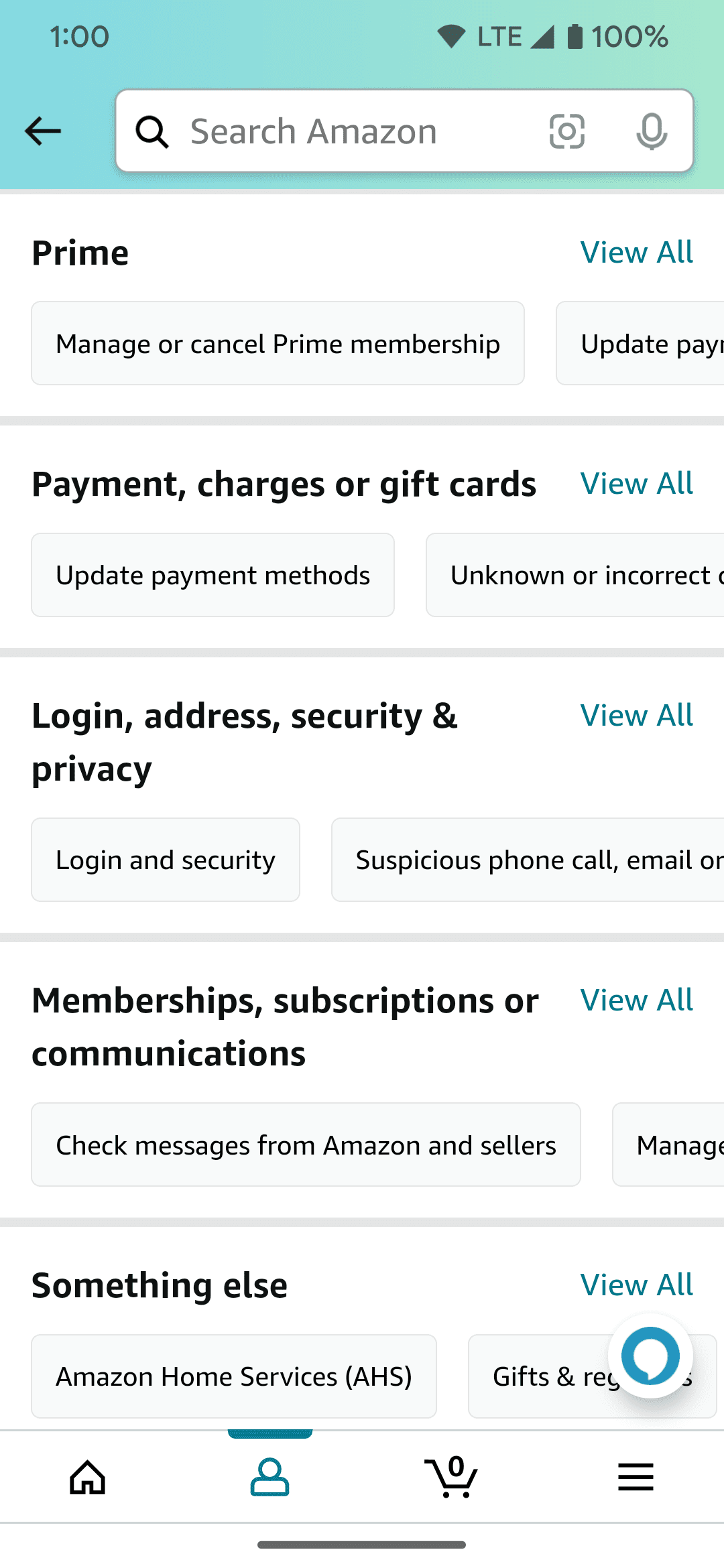Open the hamburger menu icon

click(x=636, y=1477)
